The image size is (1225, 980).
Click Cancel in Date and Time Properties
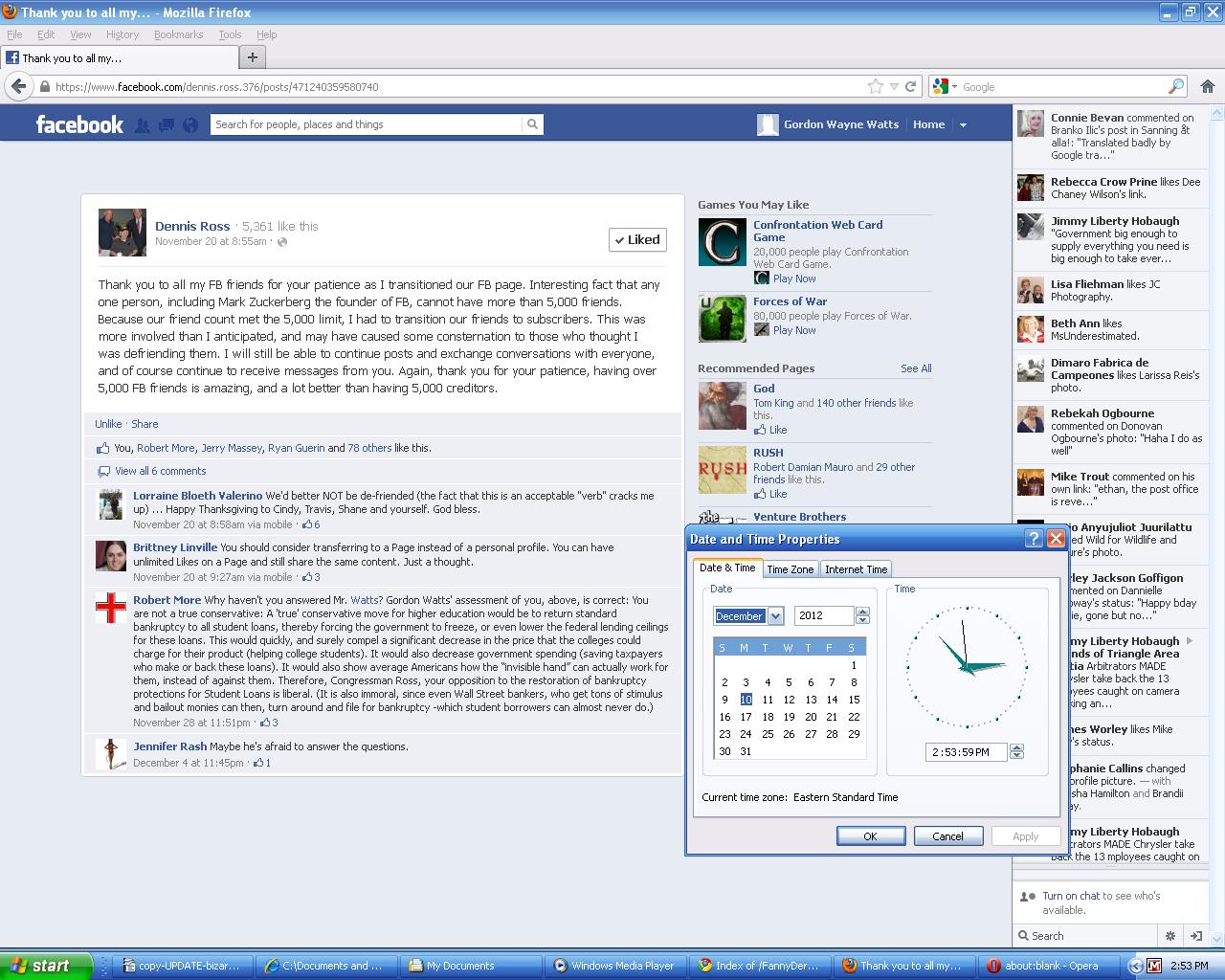(x=948, y=835)
